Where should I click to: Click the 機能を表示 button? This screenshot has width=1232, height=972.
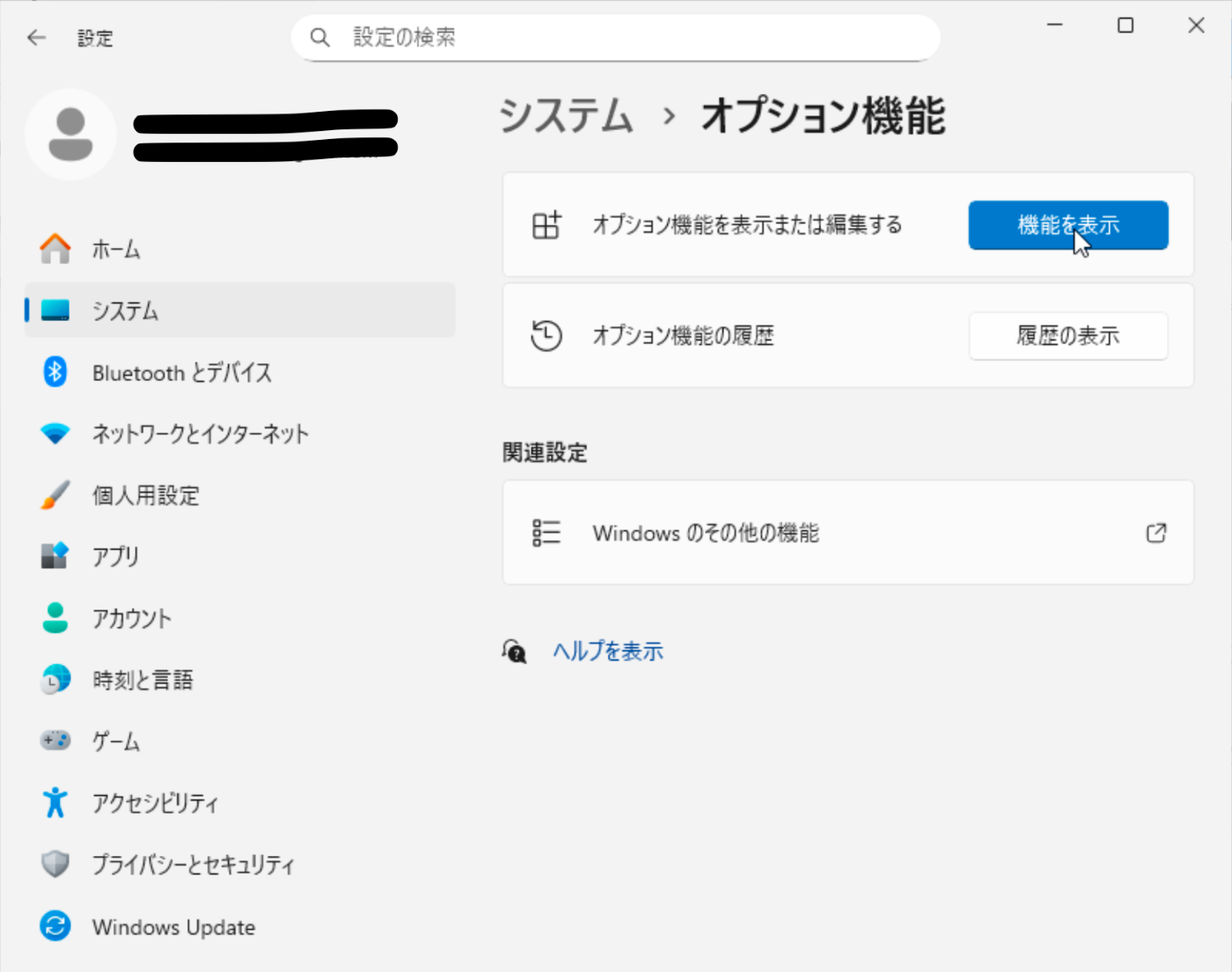(1068, 225)
